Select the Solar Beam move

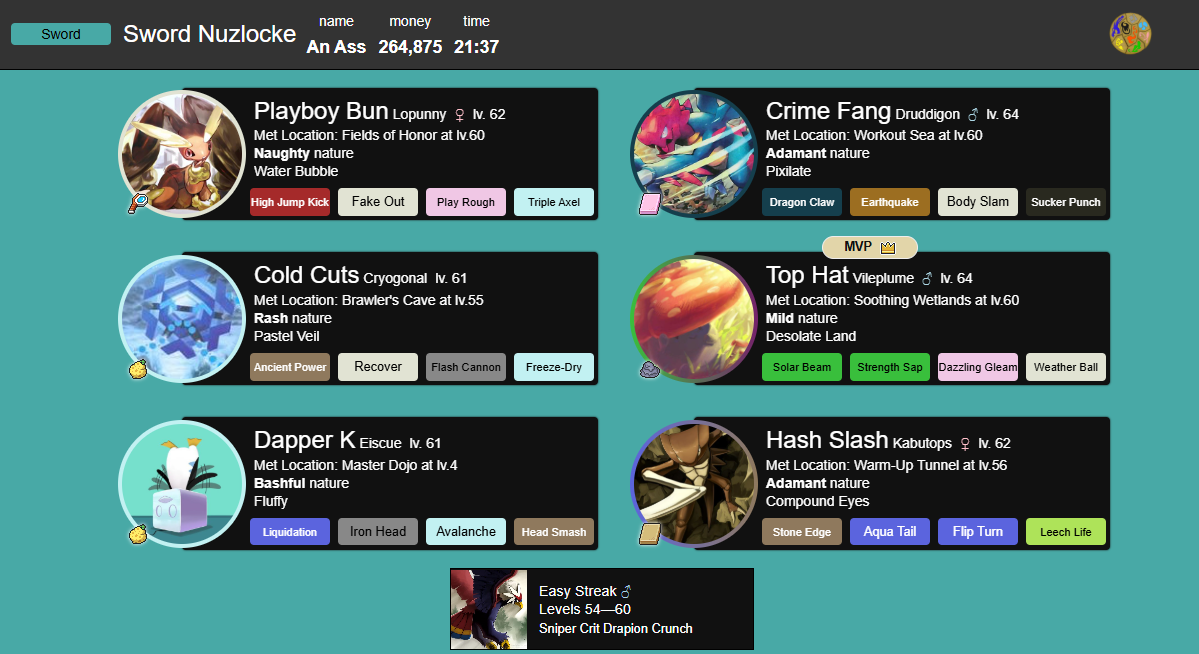pyautogui.click(x=802, y=367)
